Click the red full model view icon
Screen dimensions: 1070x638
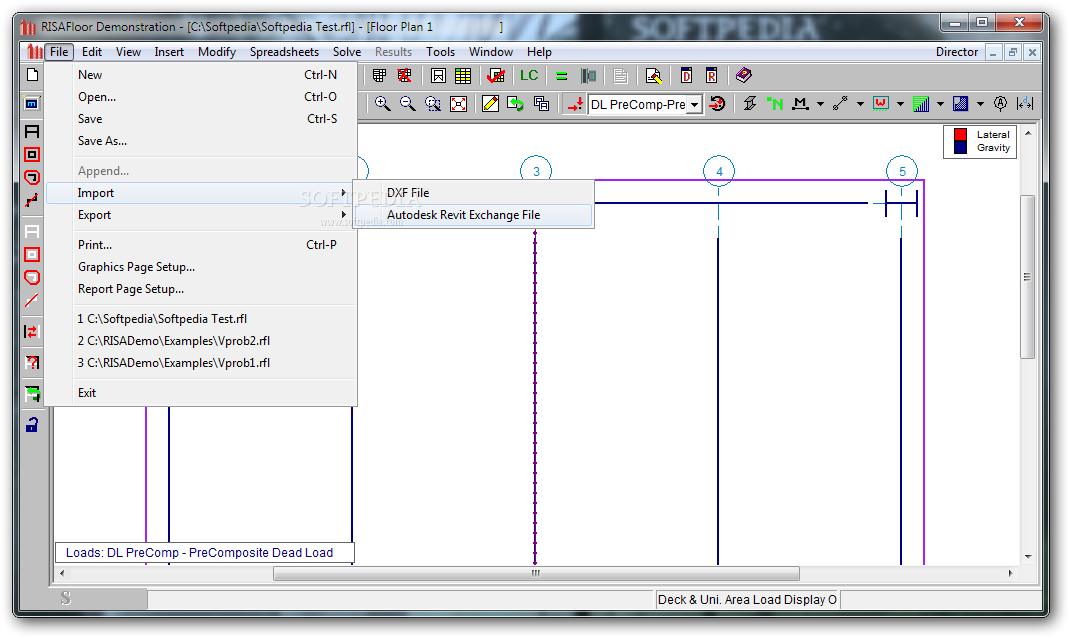459,104
